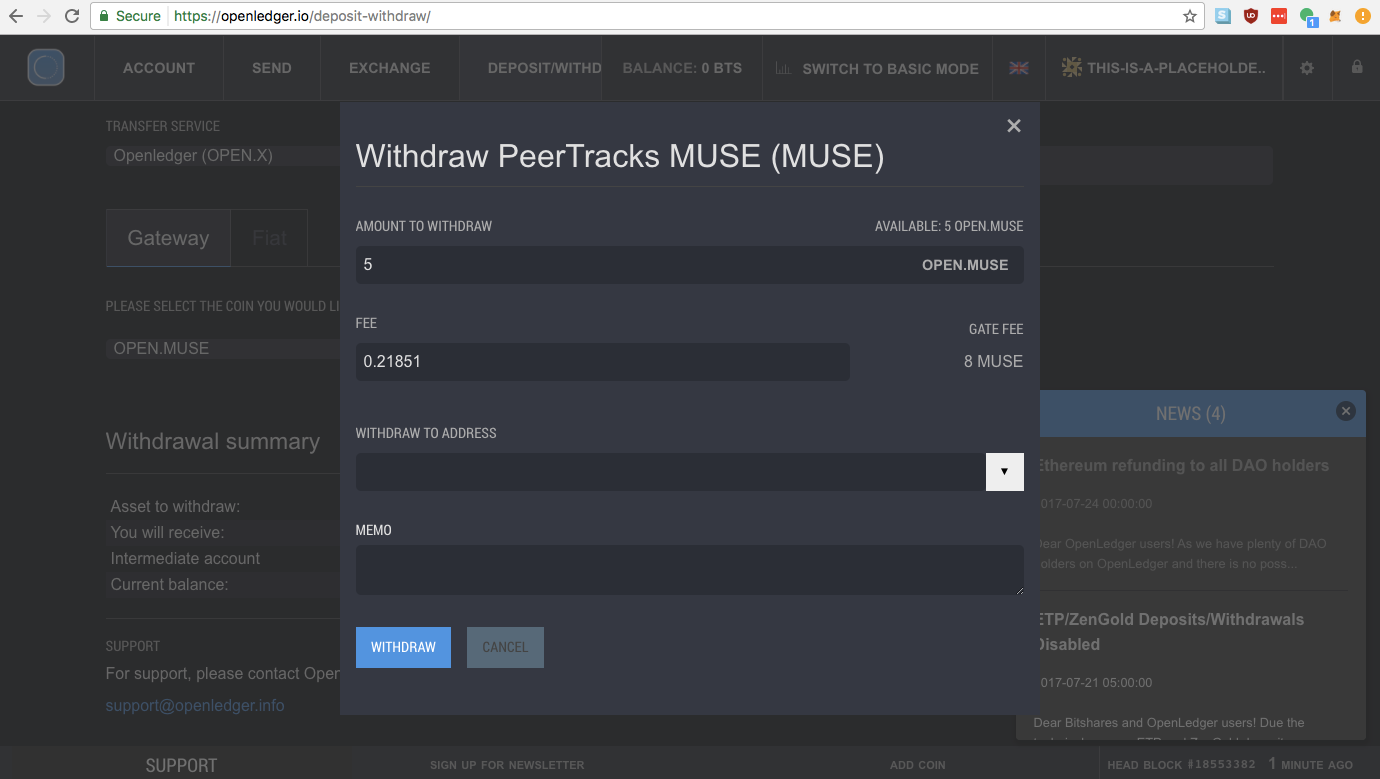Click the browser forward arrow

[44, 16]
